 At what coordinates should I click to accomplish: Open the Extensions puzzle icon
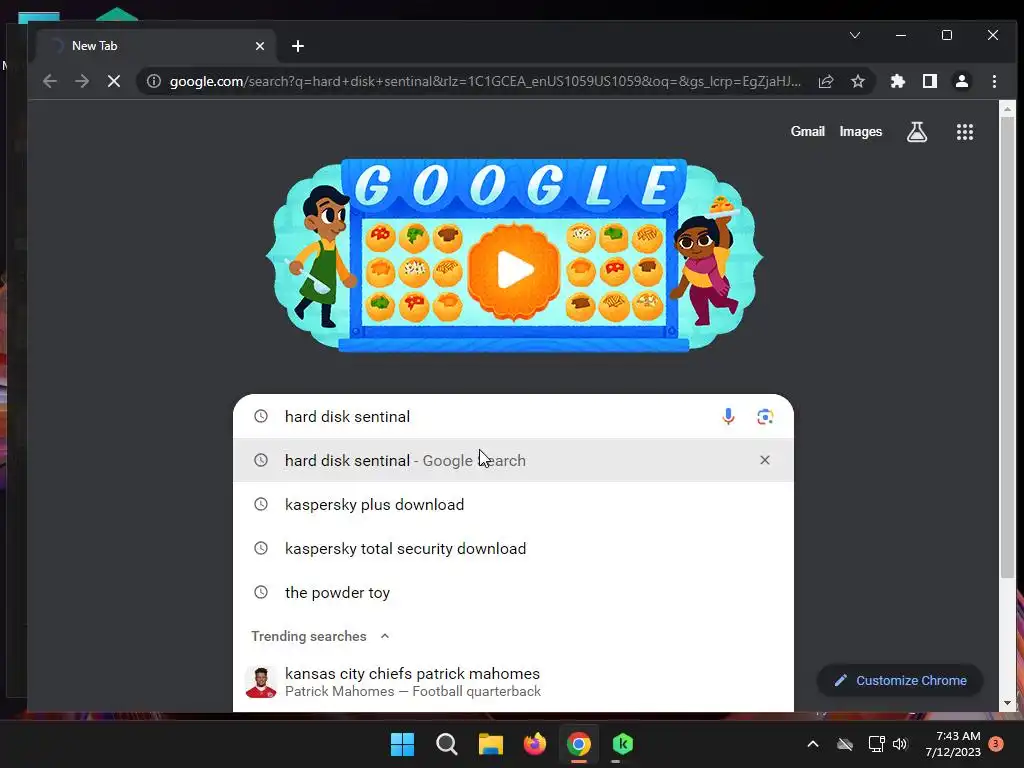click(x=898, y=81)
